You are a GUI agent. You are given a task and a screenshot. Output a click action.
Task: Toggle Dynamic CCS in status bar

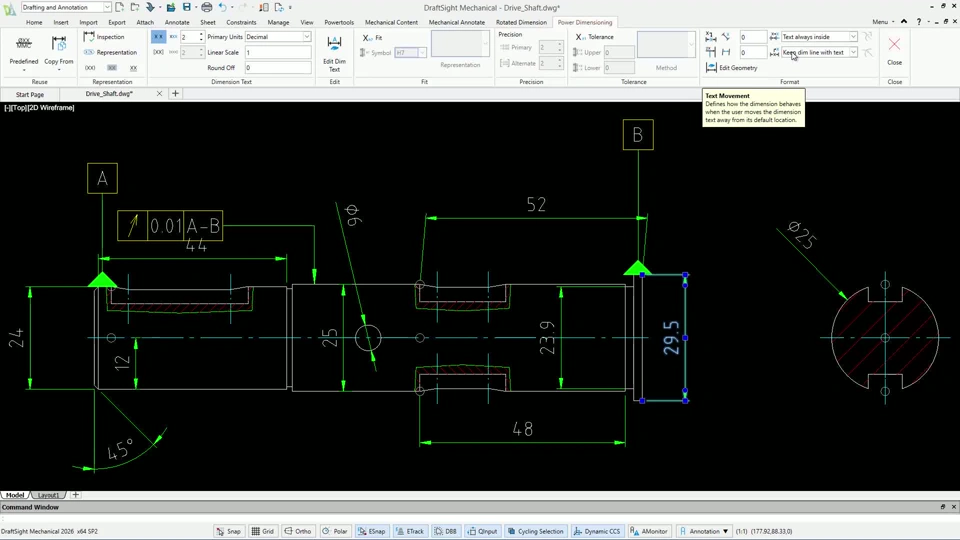click(597, 531)
